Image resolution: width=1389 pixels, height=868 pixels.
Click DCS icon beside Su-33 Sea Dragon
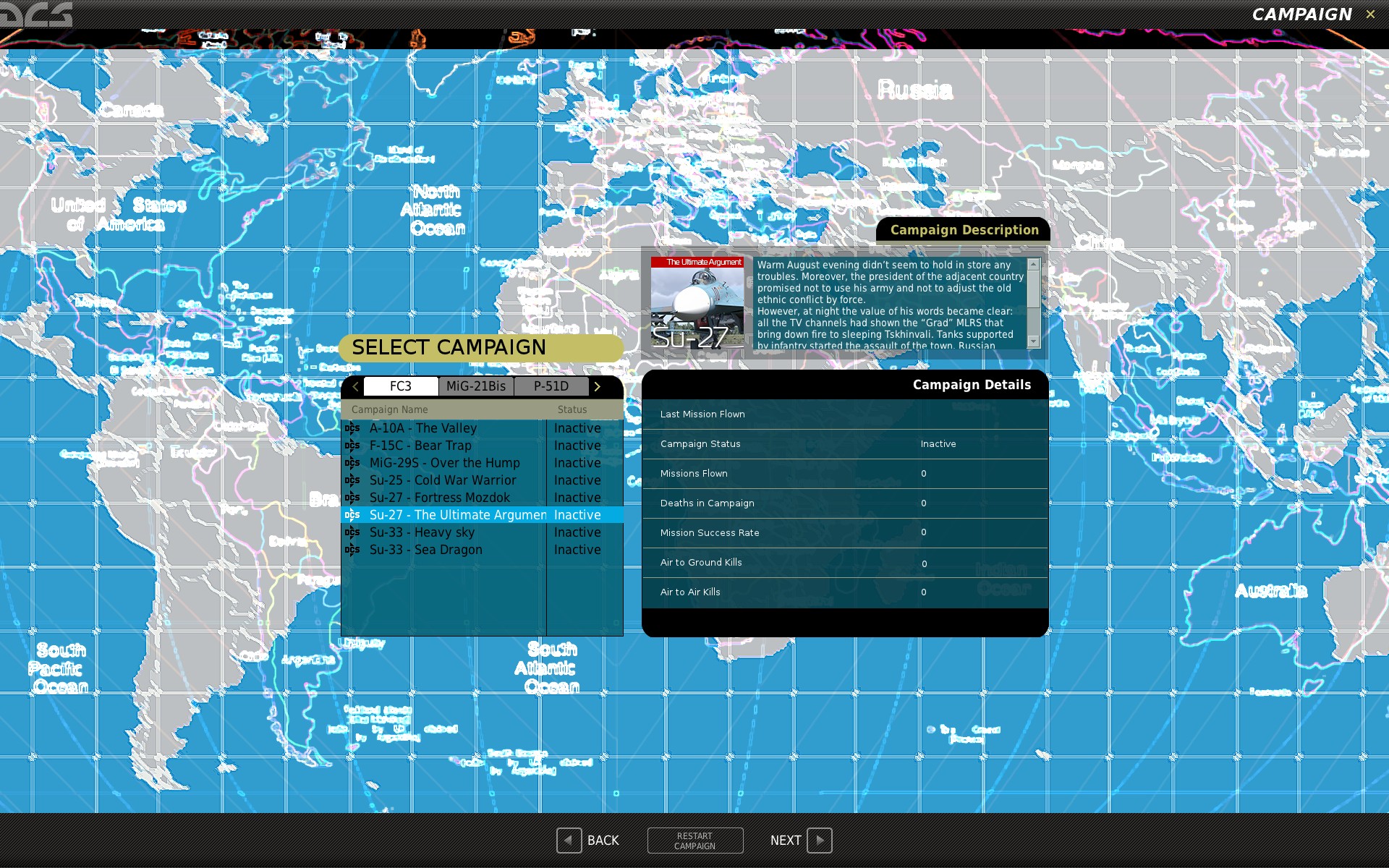[352, 550]
